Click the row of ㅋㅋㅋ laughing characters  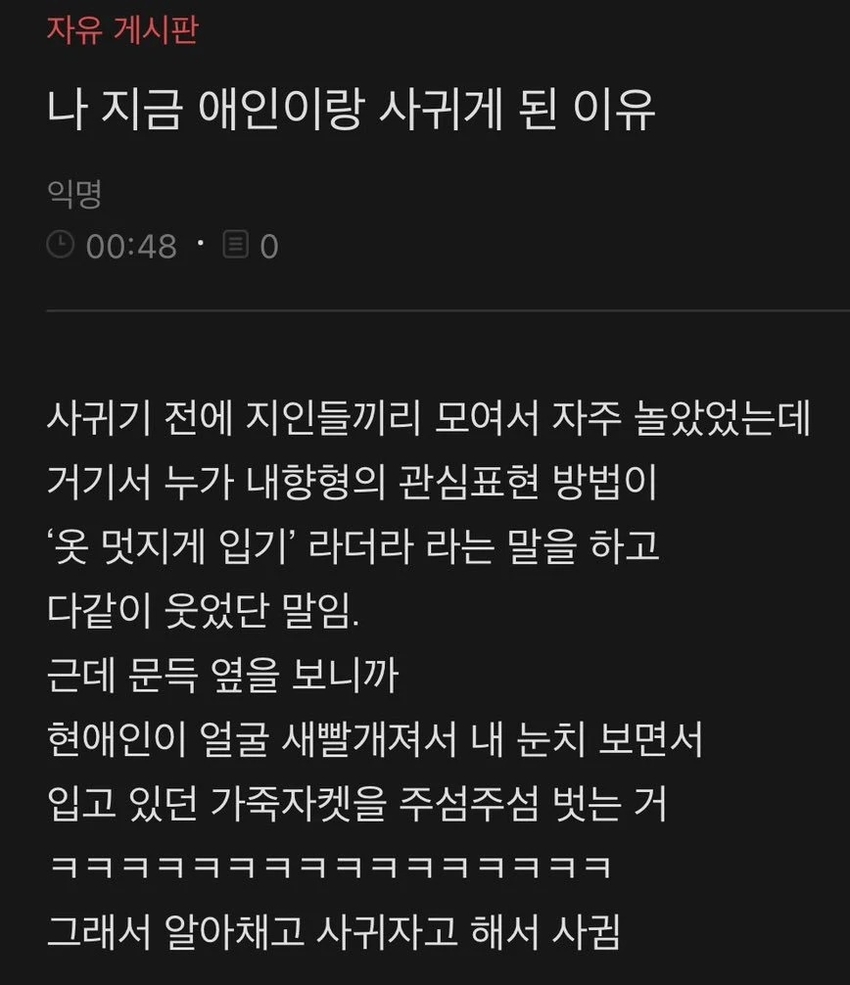click(330, 867)
